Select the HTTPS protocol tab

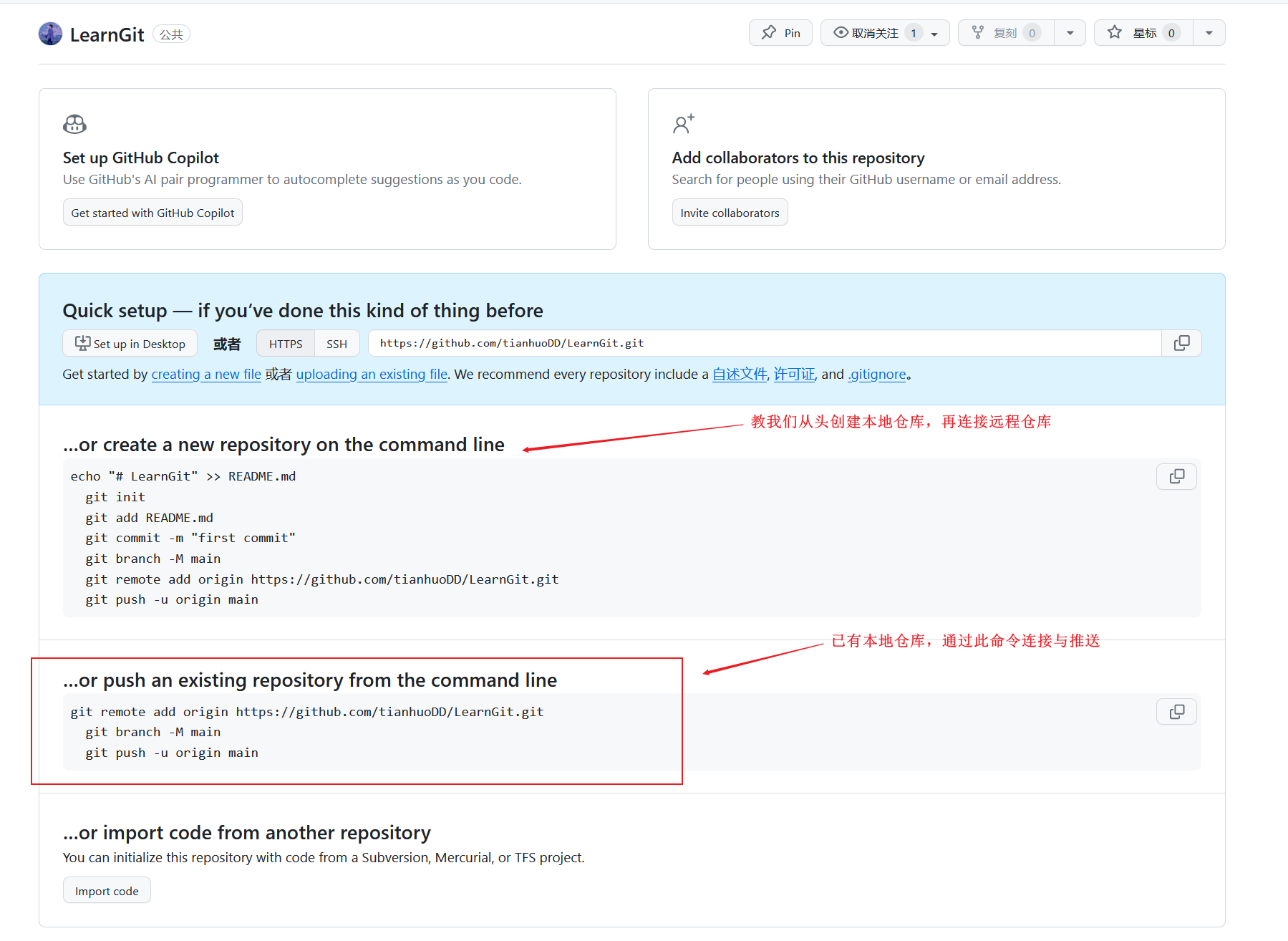point(286,344)
